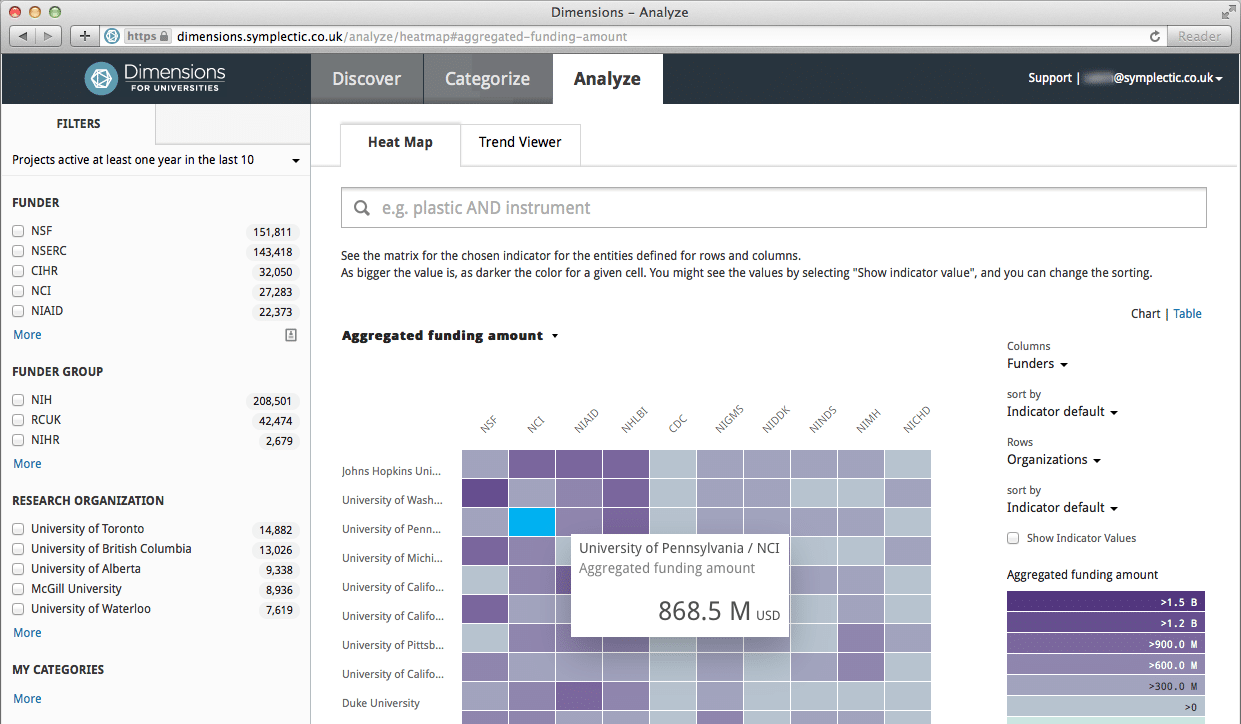Click More under My Categories
The height and width of the screenshot is (724, 1241).
(x=27, y=699)
